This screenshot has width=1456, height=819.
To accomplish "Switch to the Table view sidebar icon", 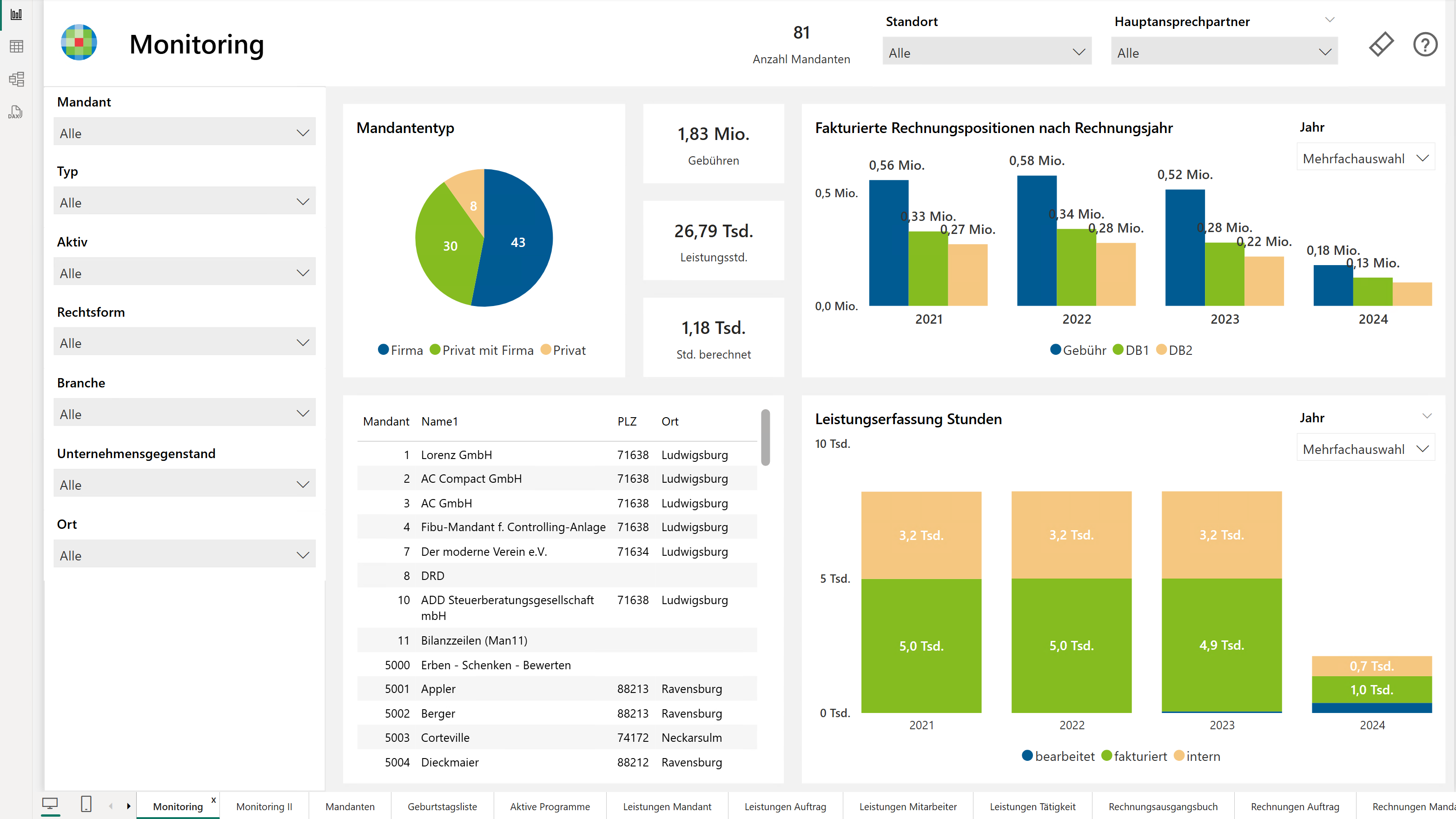I will [x=16, y=47].
